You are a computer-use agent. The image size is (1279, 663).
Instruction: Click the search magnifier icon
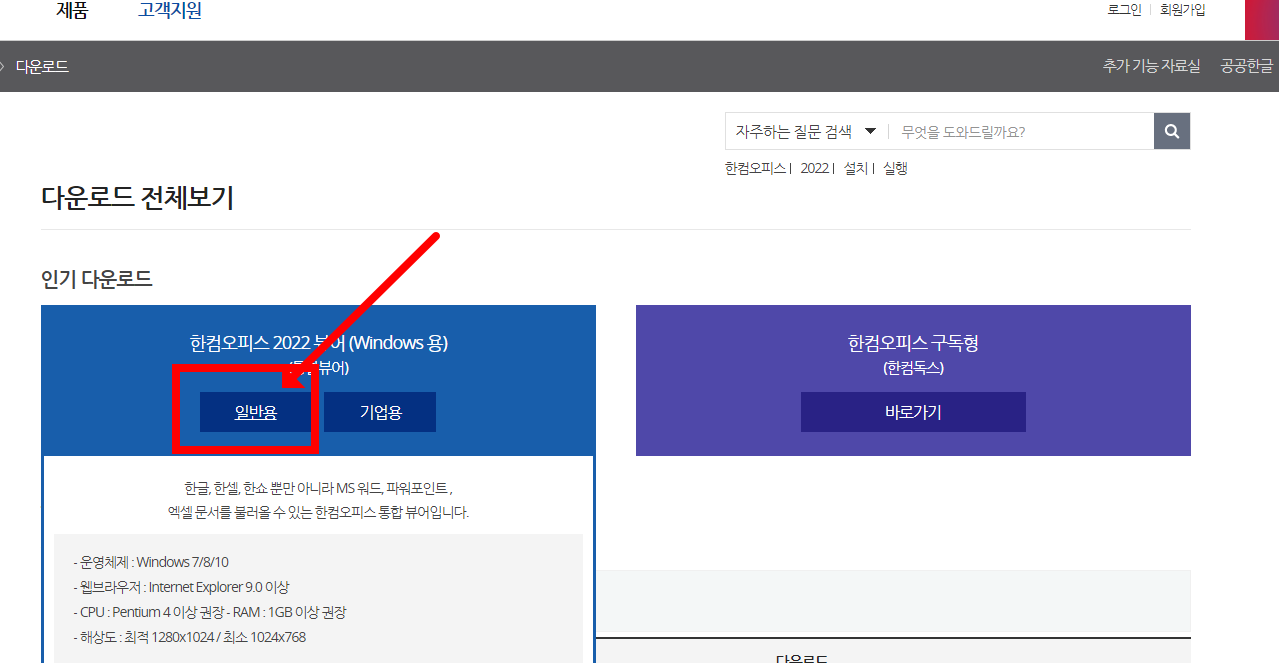click(x=1170, y=131)
